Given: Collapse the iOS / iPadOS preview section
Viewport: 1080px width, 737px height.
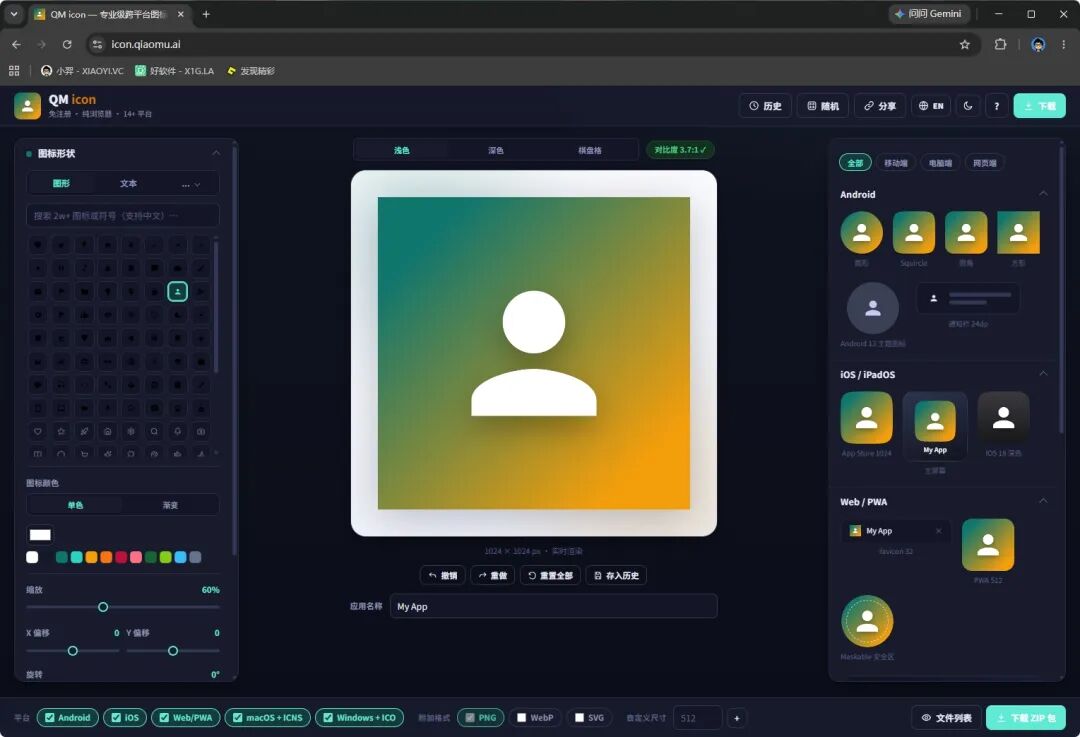Looking at the screenshot, I should click(x=1043, y=373).
